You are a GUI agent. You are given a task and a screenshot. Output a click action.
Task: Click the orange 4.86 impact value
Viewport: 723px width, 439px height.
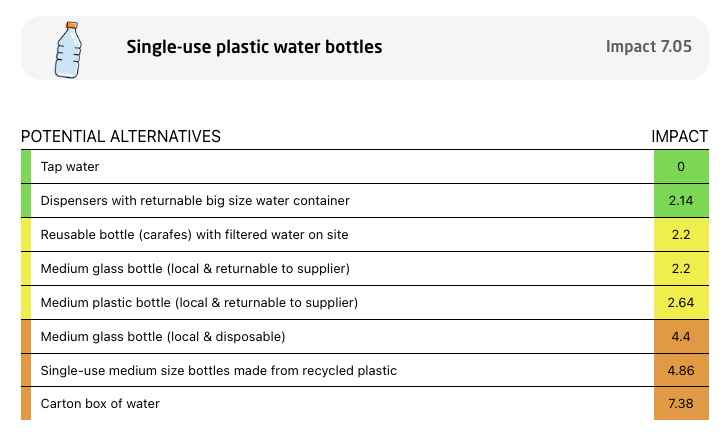[x=681, y=370]
